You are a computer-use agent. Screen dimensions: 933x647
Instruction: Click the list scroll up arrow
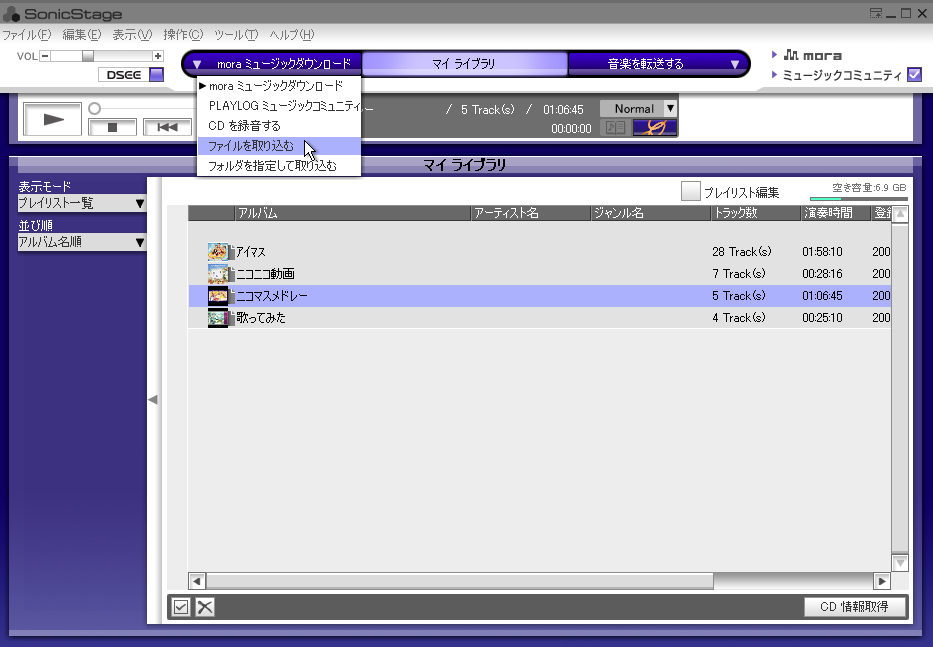900,214
